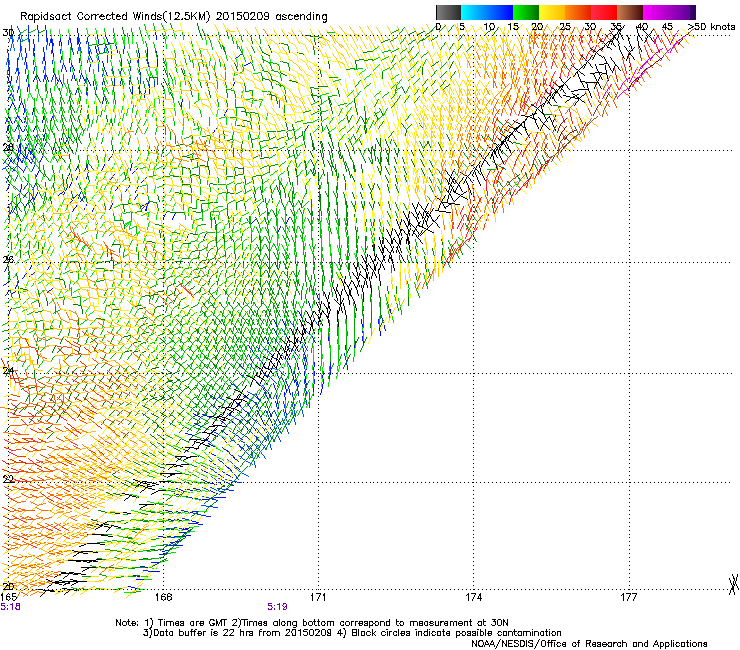Click the gray 0-5 knots legend swatch

[448, 12]
